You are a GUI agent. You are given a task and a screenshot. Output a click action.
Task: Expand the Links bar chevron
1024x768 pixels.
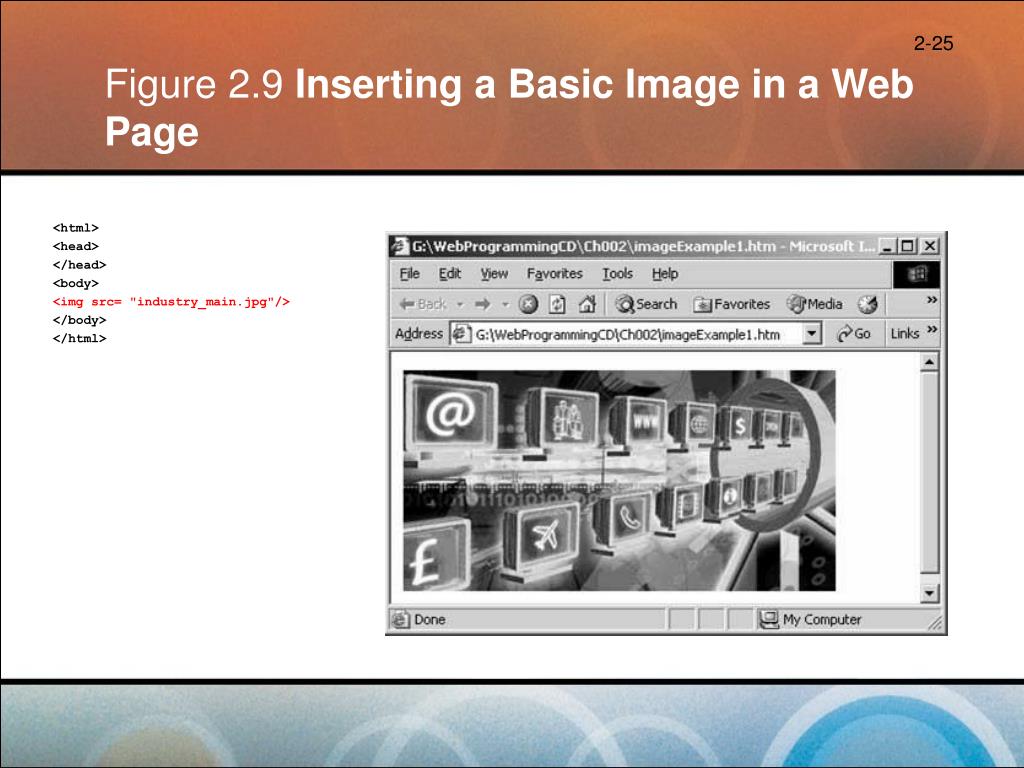click(932, 329)
